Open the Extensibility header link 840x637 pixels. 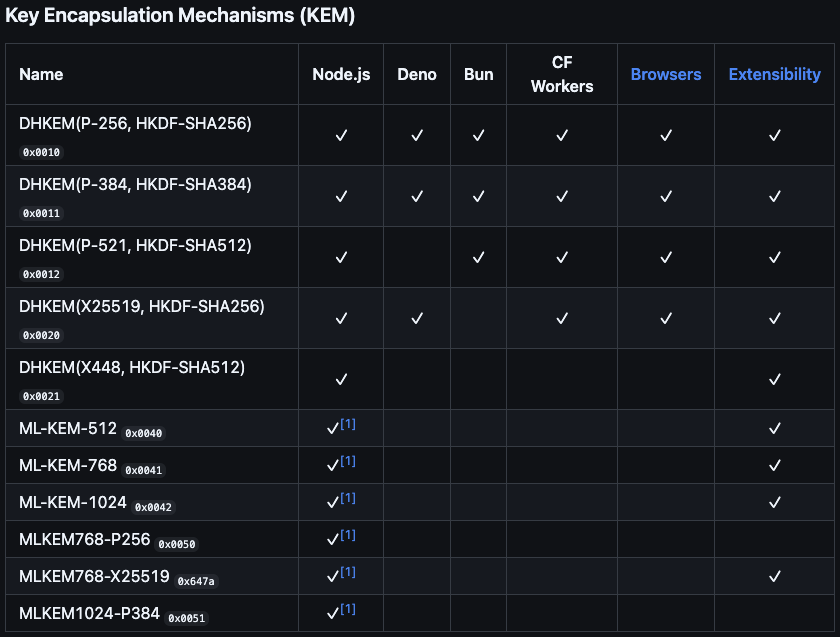click(x=774, y=74)
